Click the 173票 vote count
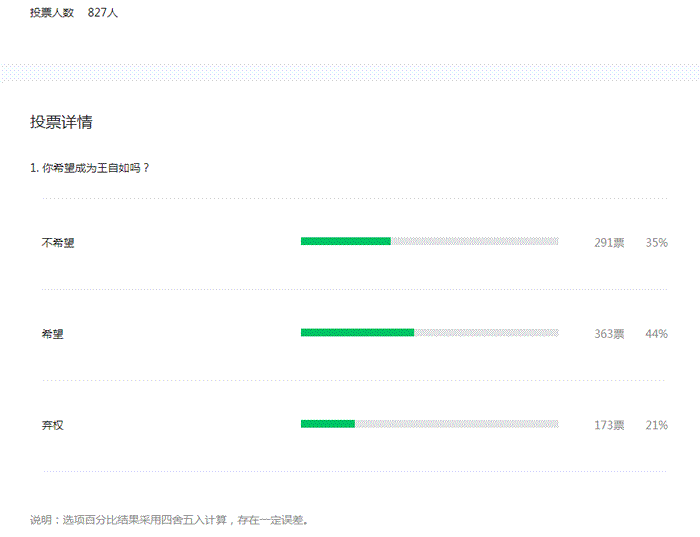Viewport: 700px width, 537px height. coord(609,425)
